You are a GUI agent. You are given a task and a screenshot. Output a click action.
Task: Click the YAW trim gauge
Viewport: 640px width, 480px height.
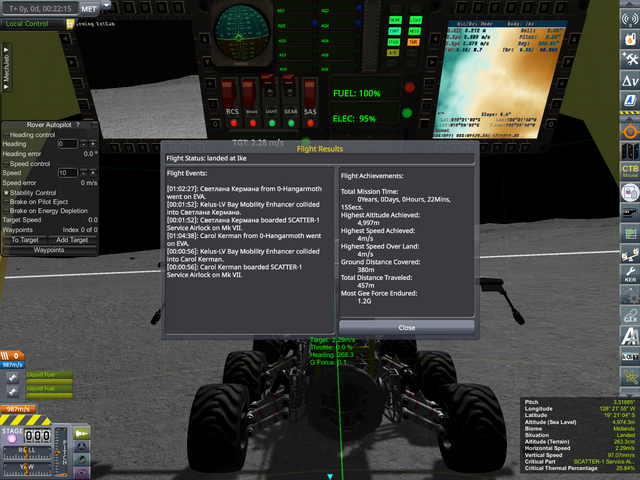click(27, 469)
